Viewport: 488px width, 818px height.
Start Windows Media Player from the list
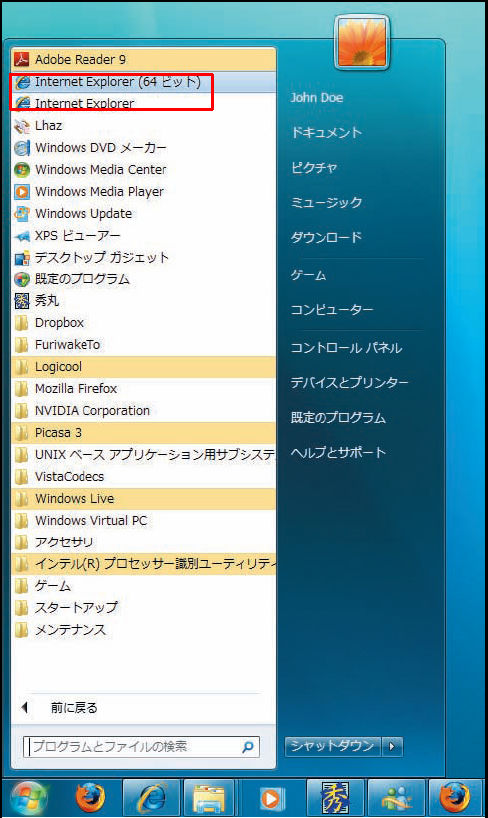coord(143,191)
